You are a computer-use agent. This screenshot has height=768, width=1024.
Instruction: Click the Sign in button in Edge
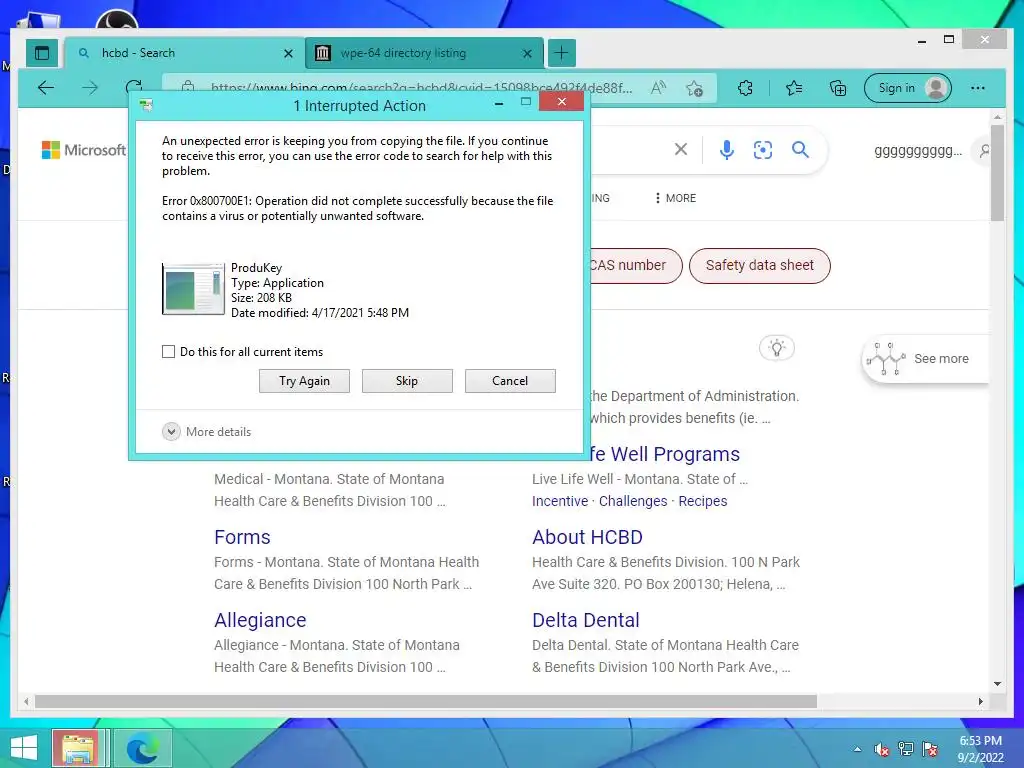click(908, 88)
